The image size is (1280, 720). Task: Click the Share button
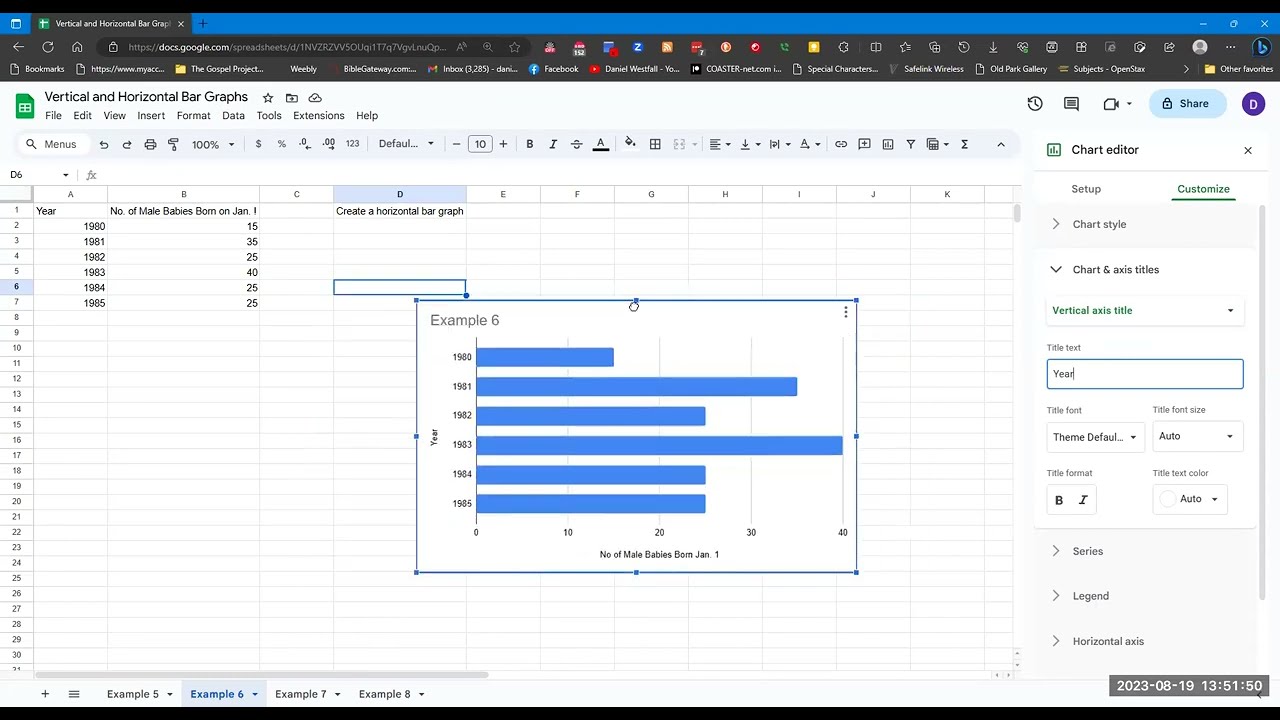click(x=1186, y=104)
